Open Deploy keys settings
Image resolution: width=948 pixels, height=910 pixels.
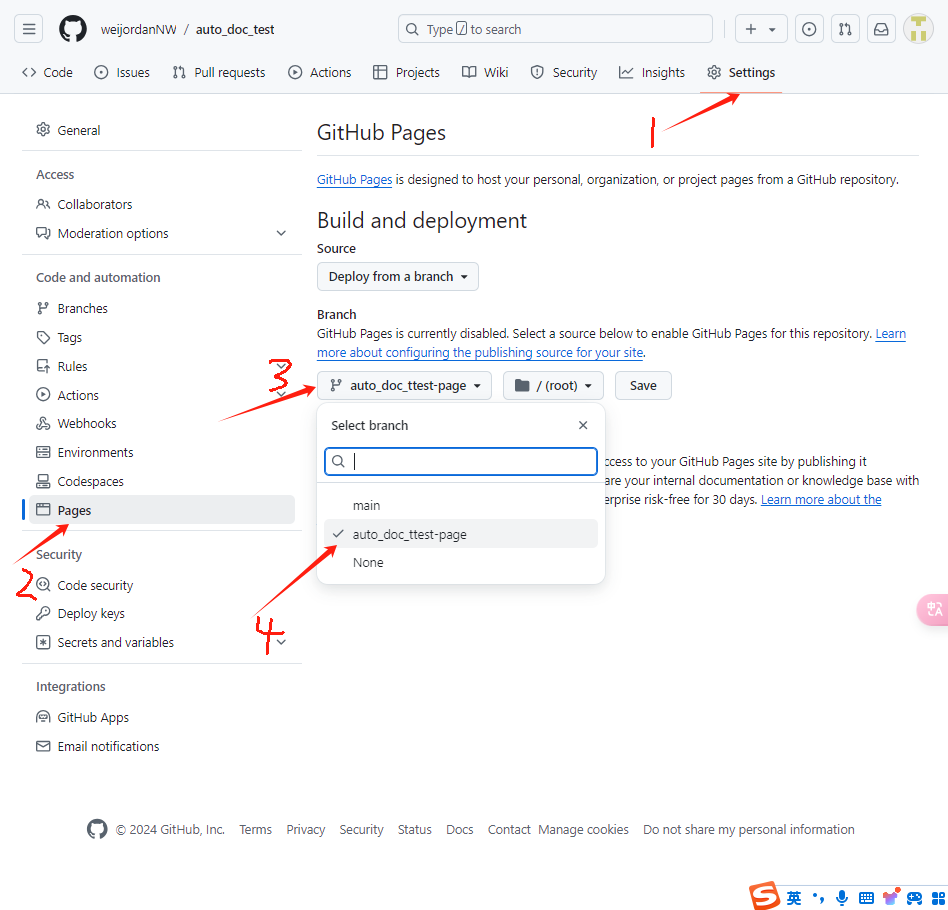[x=161, y=614]
